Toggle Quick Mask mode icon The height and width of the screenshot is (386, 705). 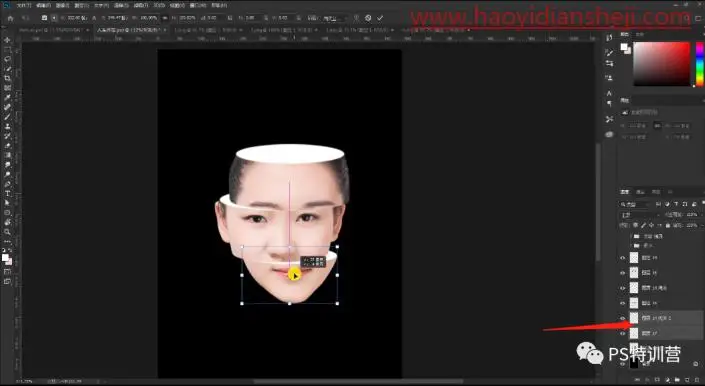(7, 272)
